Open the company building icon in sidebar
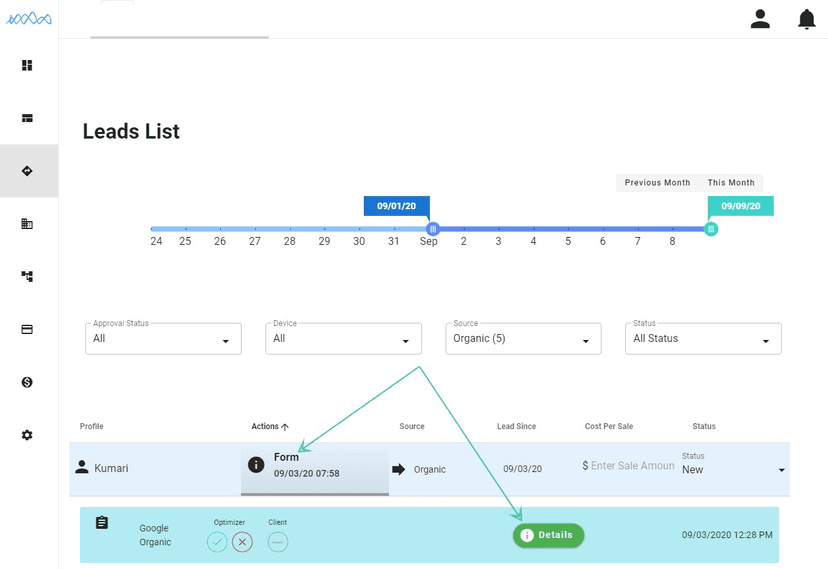 [x=27, y=224]
